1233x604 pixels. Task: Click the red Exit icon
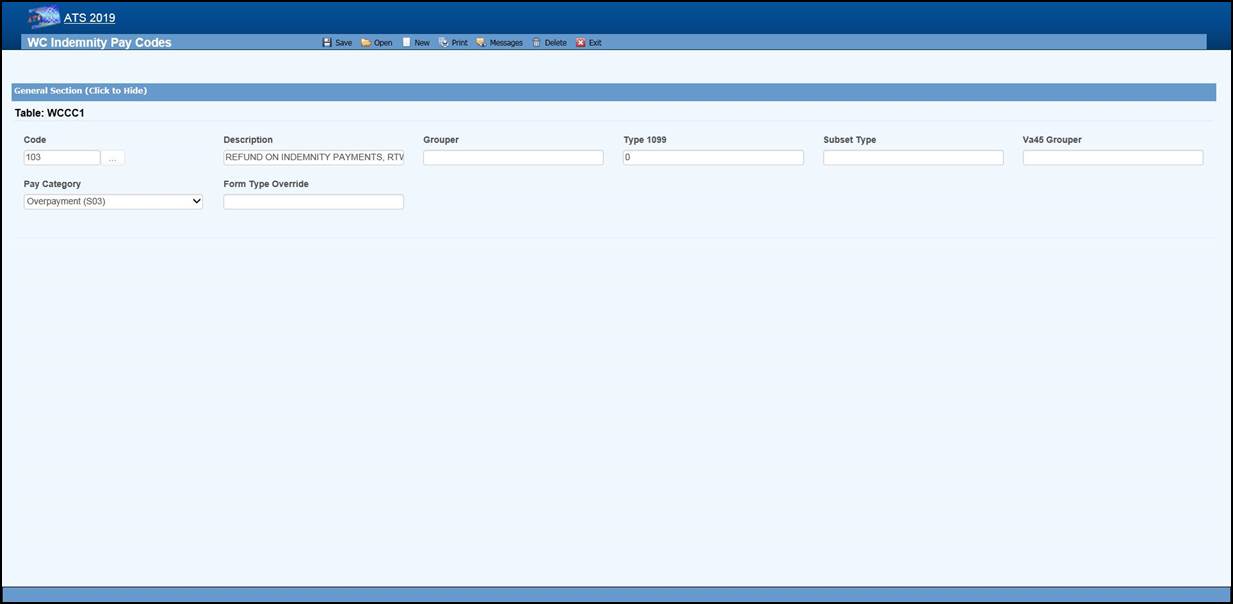click(581, 43)
